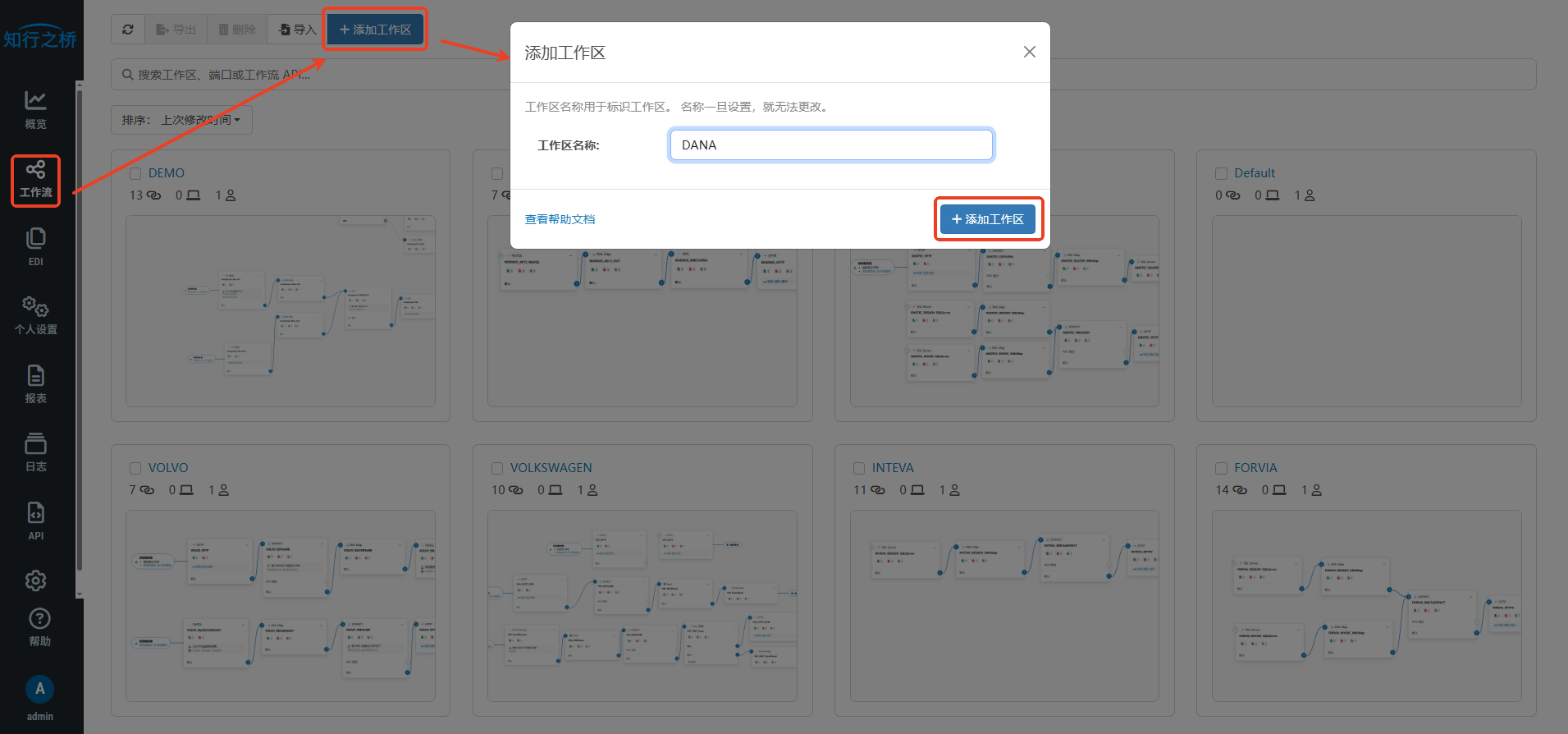
Task: Go to 报表 reports icon
Action: coord(35,383)
